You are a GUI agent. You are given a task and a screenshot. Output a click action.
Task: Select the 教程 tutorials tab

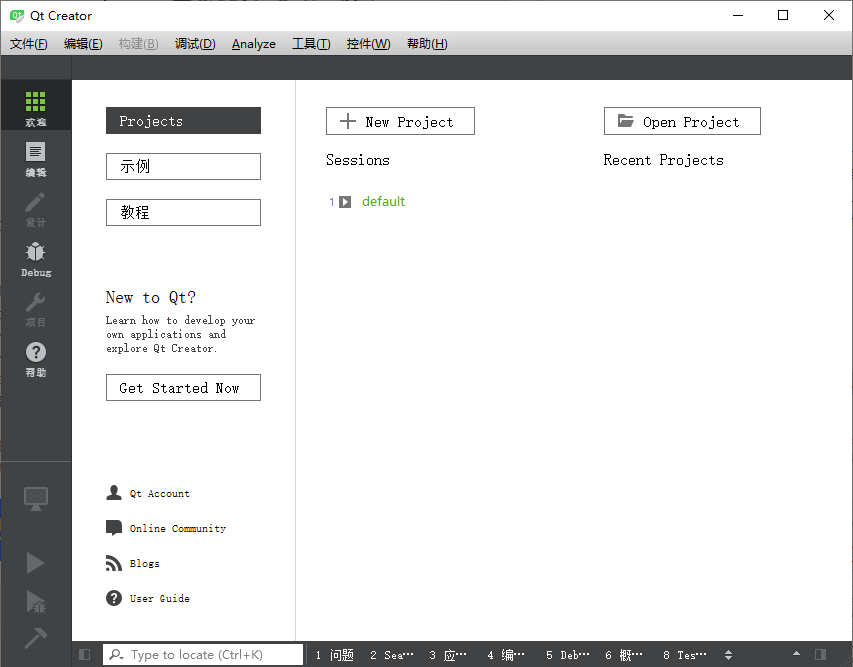click(x=183, y=212)
